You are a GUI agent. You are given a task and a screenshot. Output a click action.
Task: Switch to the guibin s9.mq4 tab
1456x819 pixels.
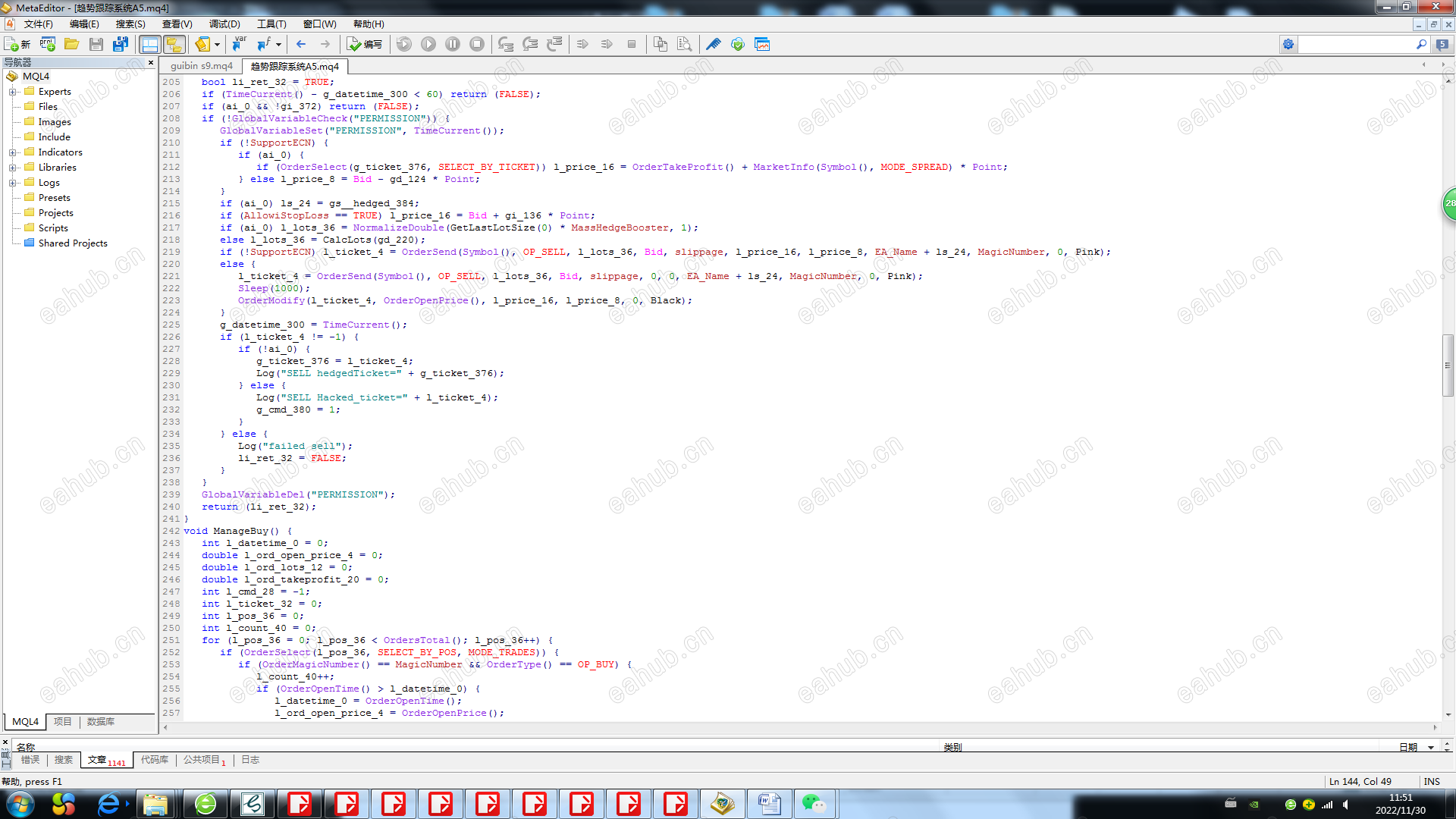(201, 66)
